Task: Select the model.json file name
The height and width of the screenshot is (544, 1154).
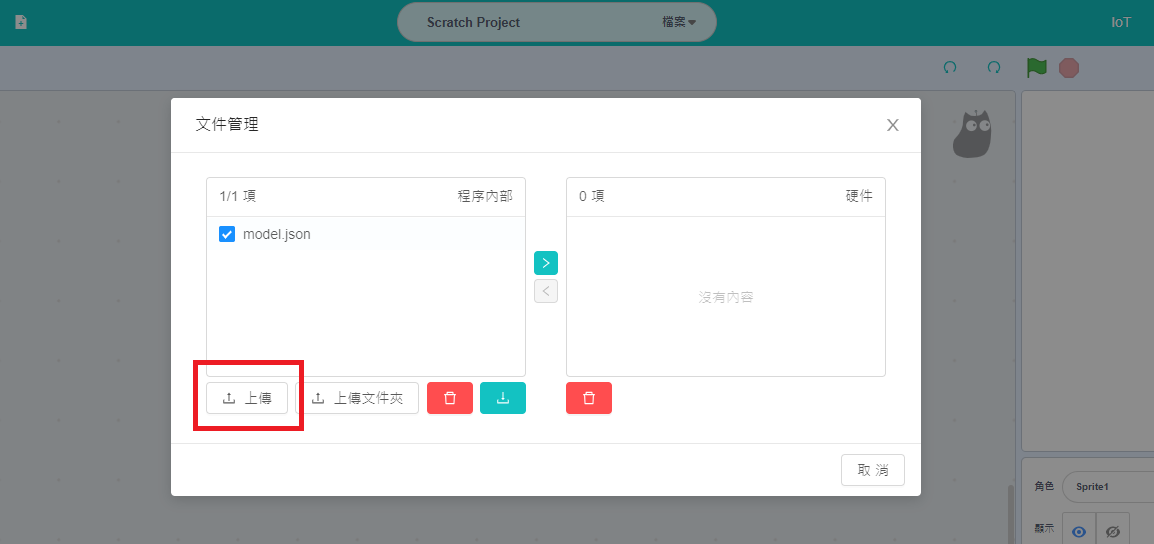Action: [x=277, y=235]
